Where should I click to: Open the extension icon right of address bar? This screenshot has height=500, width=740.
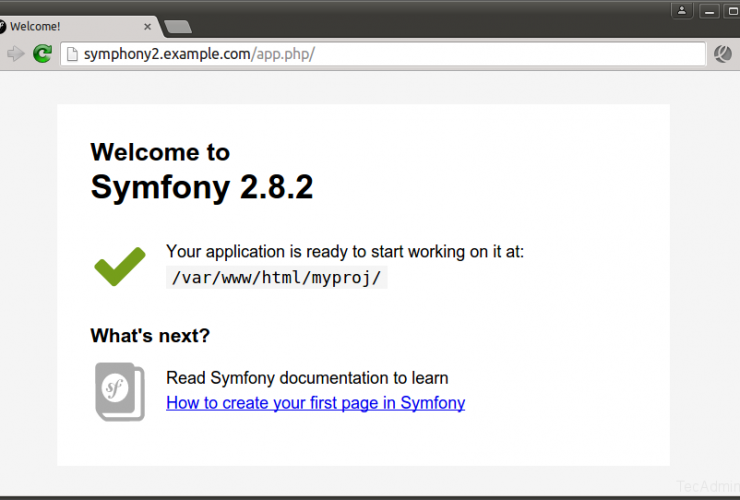(x=722, y=54)
